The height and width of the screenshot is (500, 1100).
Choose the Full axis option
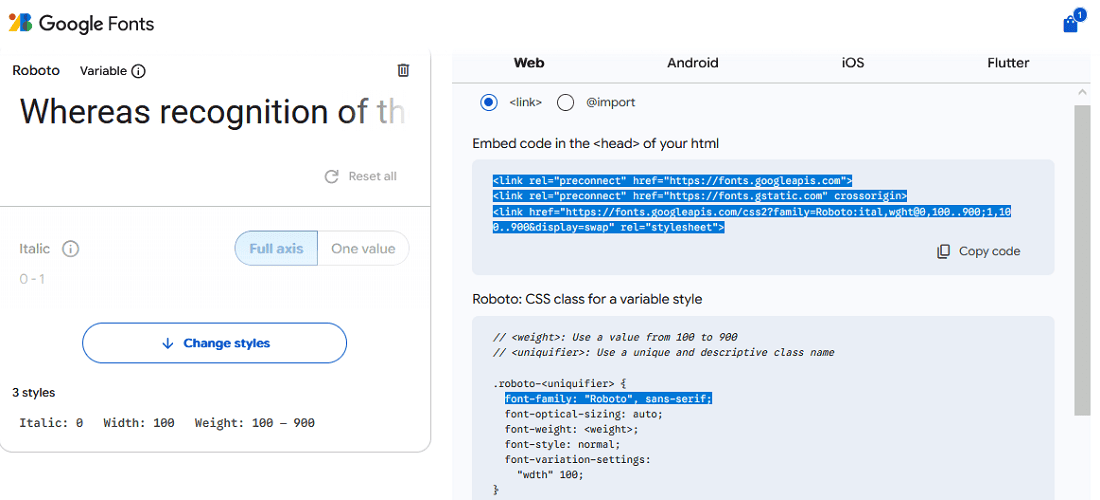[x=276, y=248]
